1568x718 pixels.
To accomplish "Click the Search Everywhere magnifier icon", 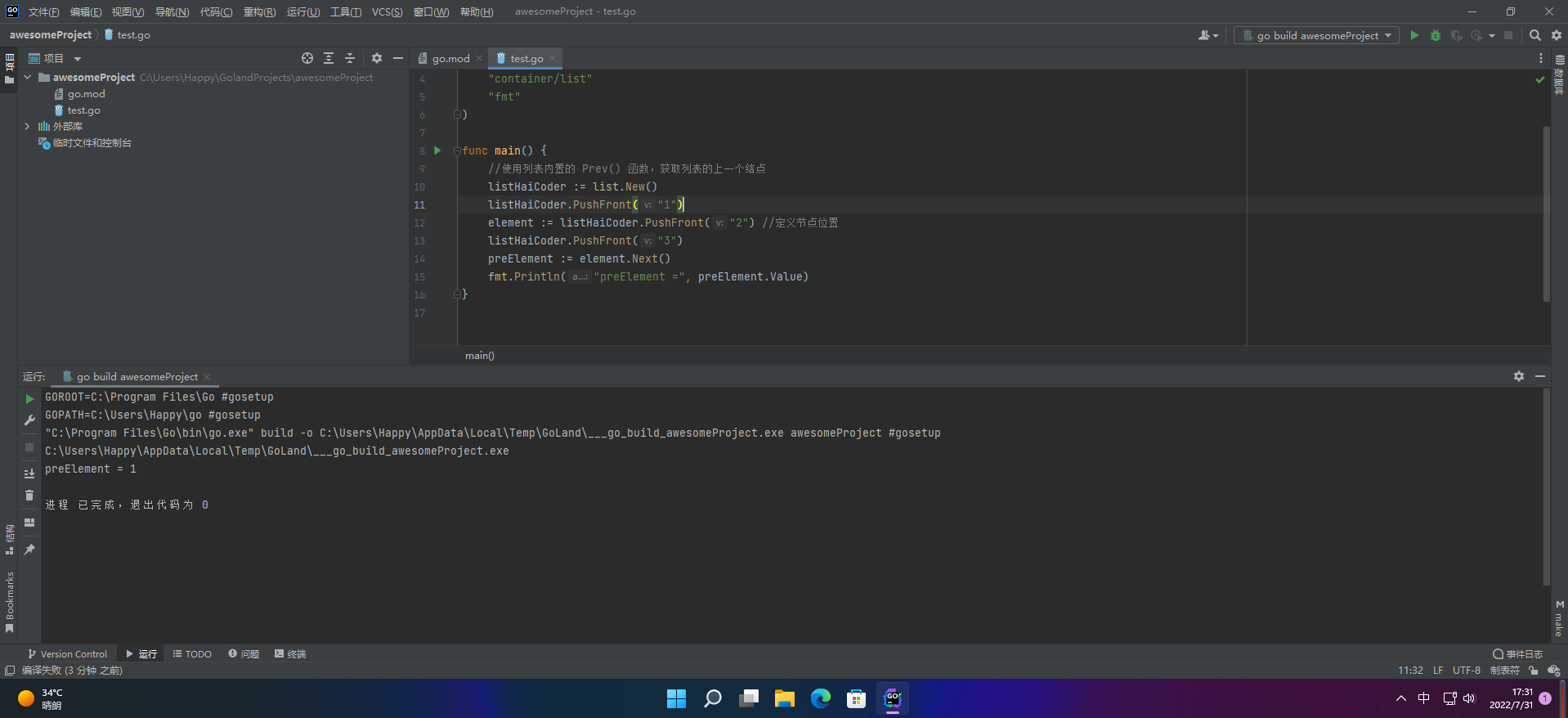I will tap(1534, 35).
